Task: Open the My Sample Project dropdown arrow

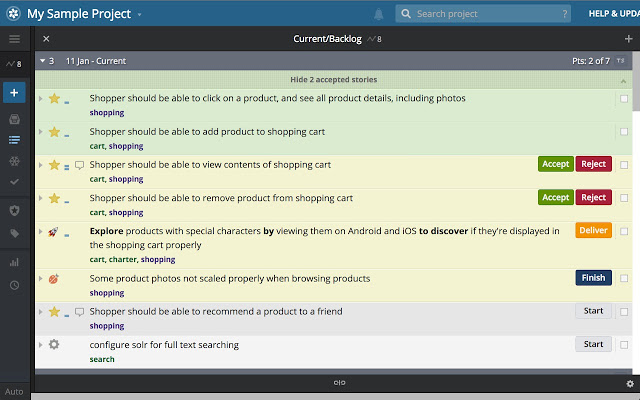Action: pyautogui.click(x=139, y=14)
